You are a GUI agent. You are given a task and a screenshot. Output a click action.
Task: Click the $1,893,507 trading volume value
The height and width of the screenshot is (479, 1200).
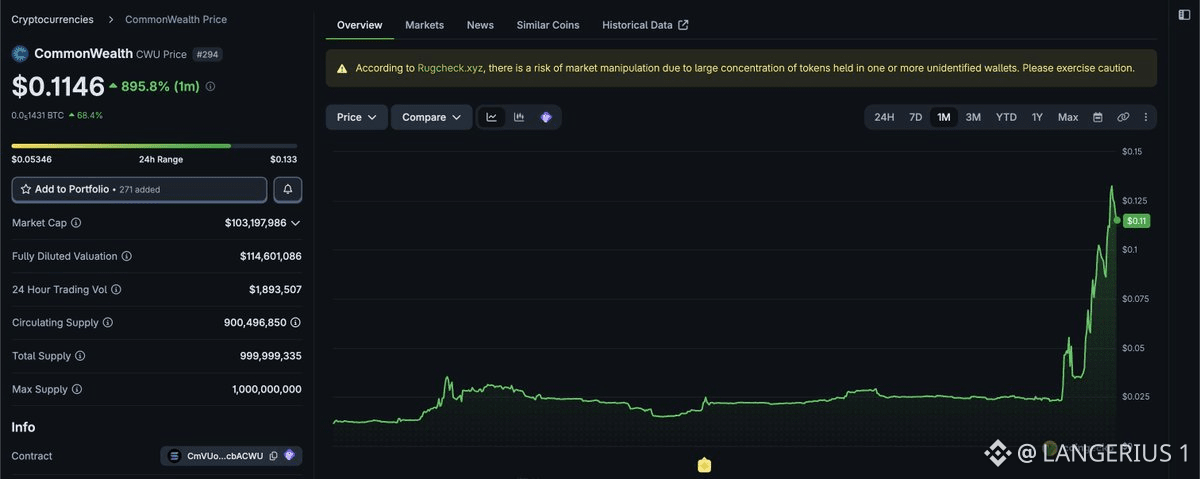[275, 289]
